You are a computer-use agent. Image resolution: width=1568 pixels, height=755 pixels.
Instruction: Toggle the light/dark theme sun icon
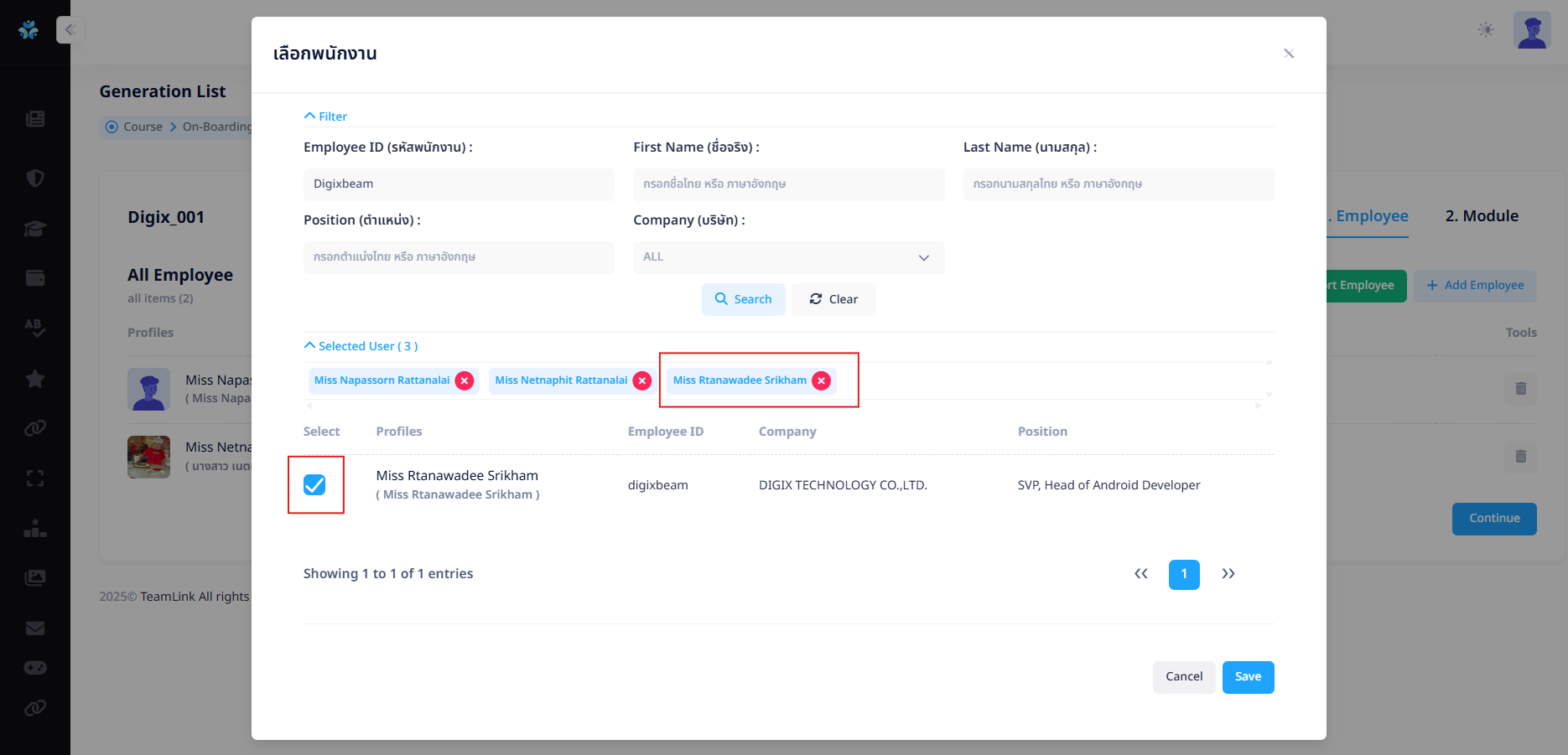pos(1486,30)
